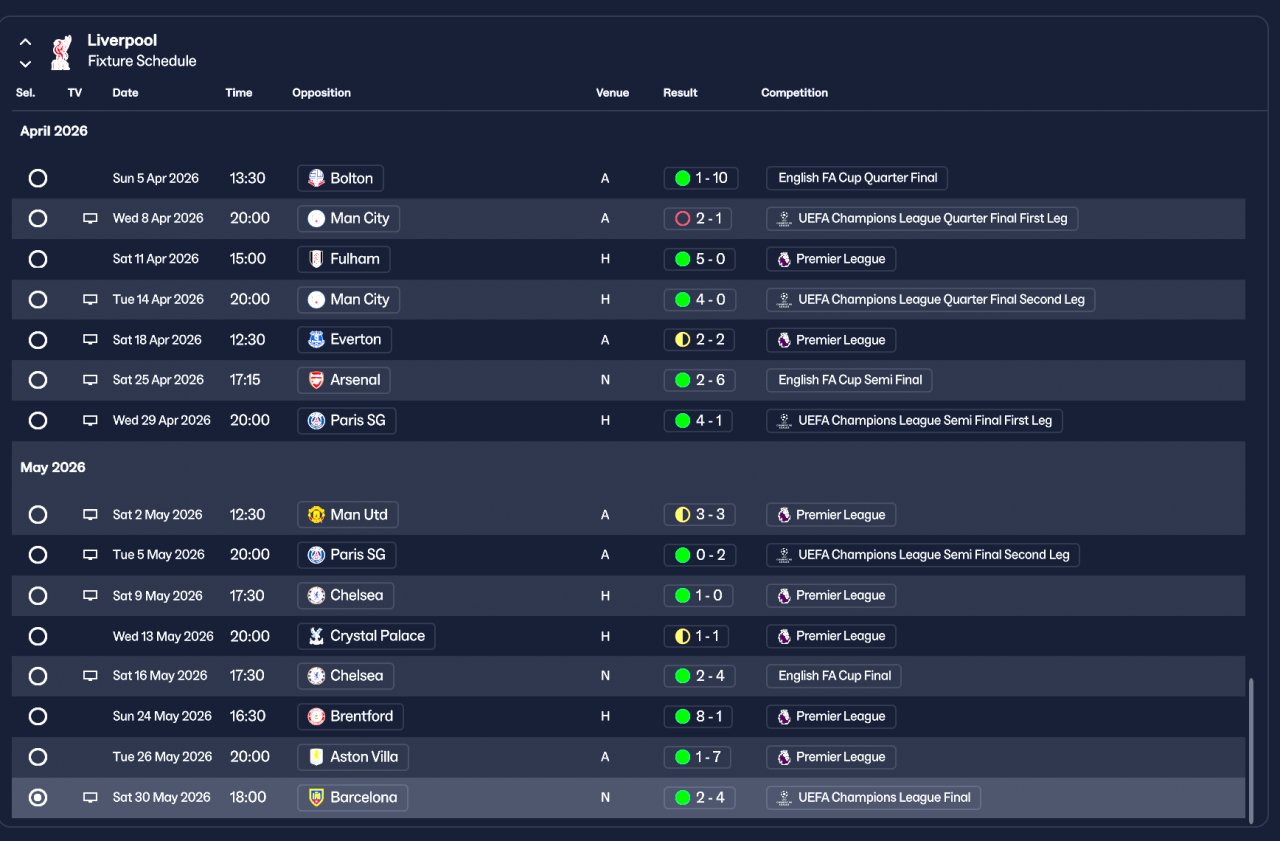
Task: Click the Bolton club badge
Action: tap(316, 178)
